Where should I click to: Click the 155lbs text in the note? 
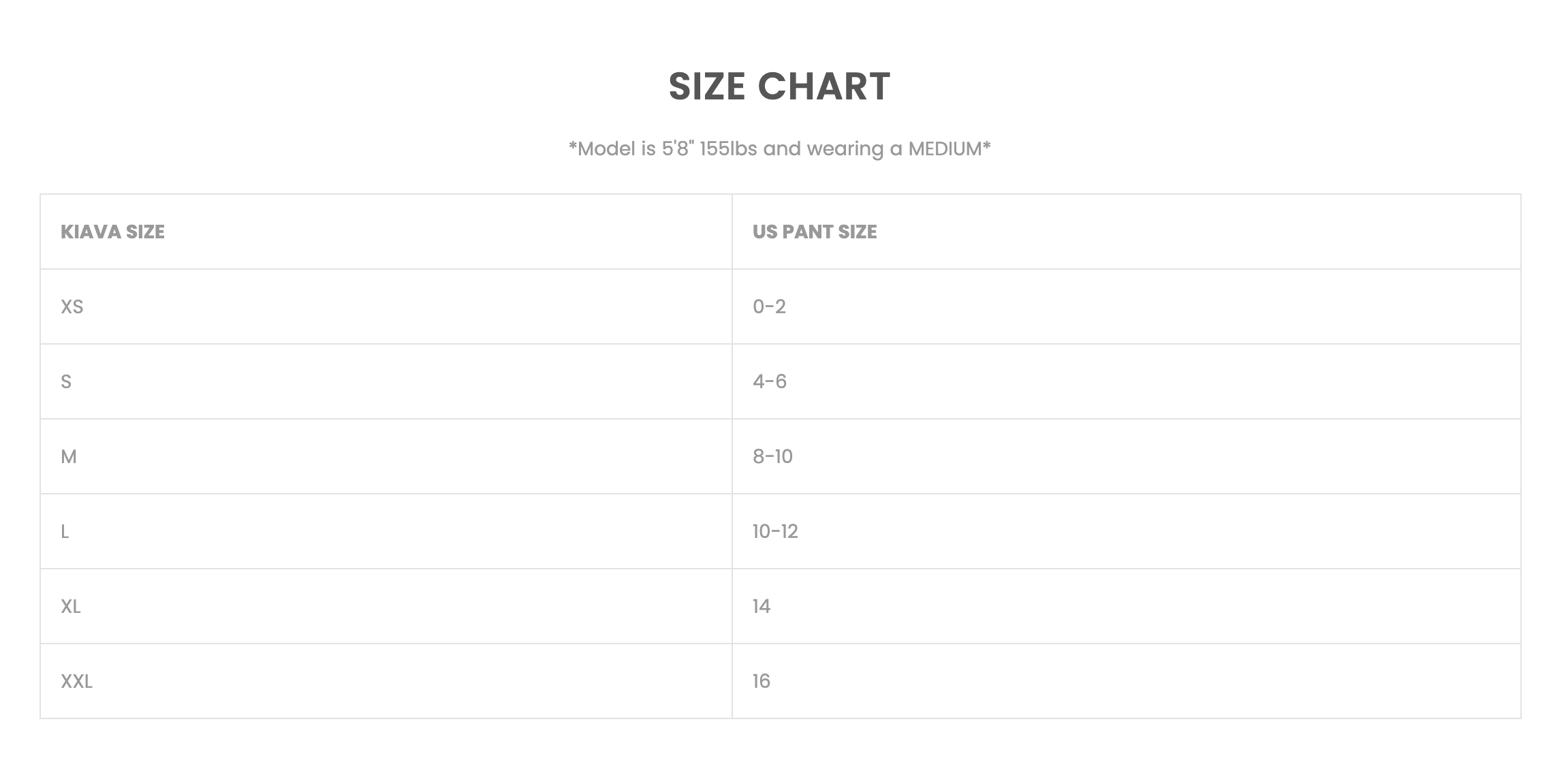tap(728, 148)
